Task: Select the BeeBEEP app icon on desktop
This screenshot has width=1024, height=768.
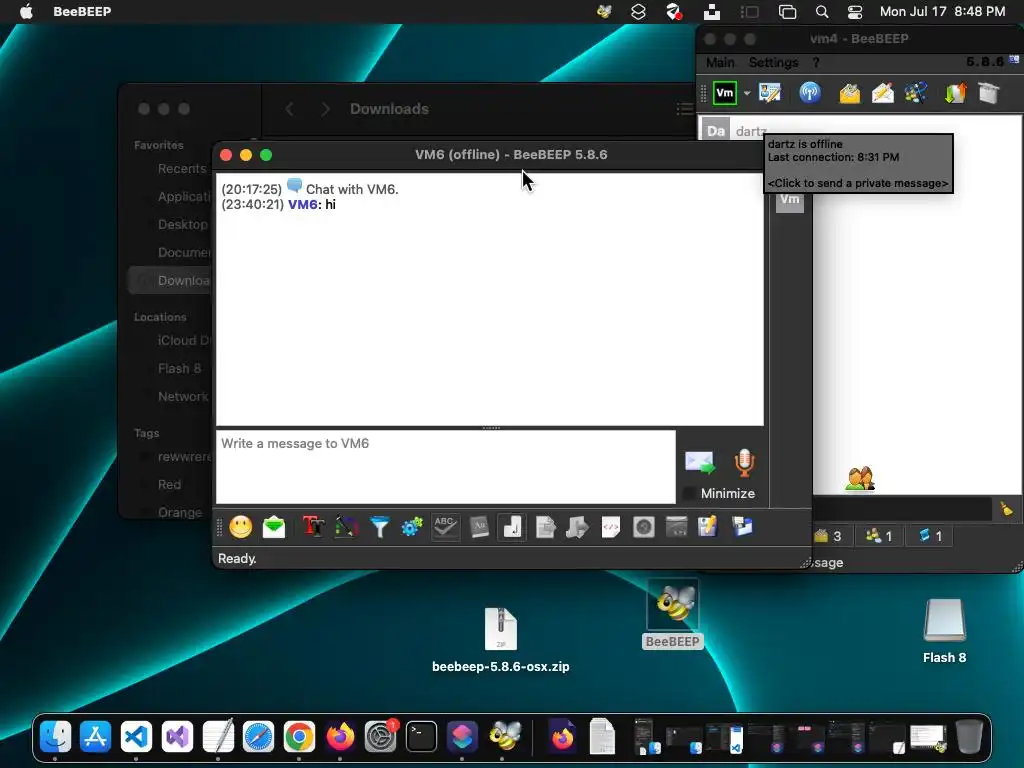Action: [x=673, y=615]
